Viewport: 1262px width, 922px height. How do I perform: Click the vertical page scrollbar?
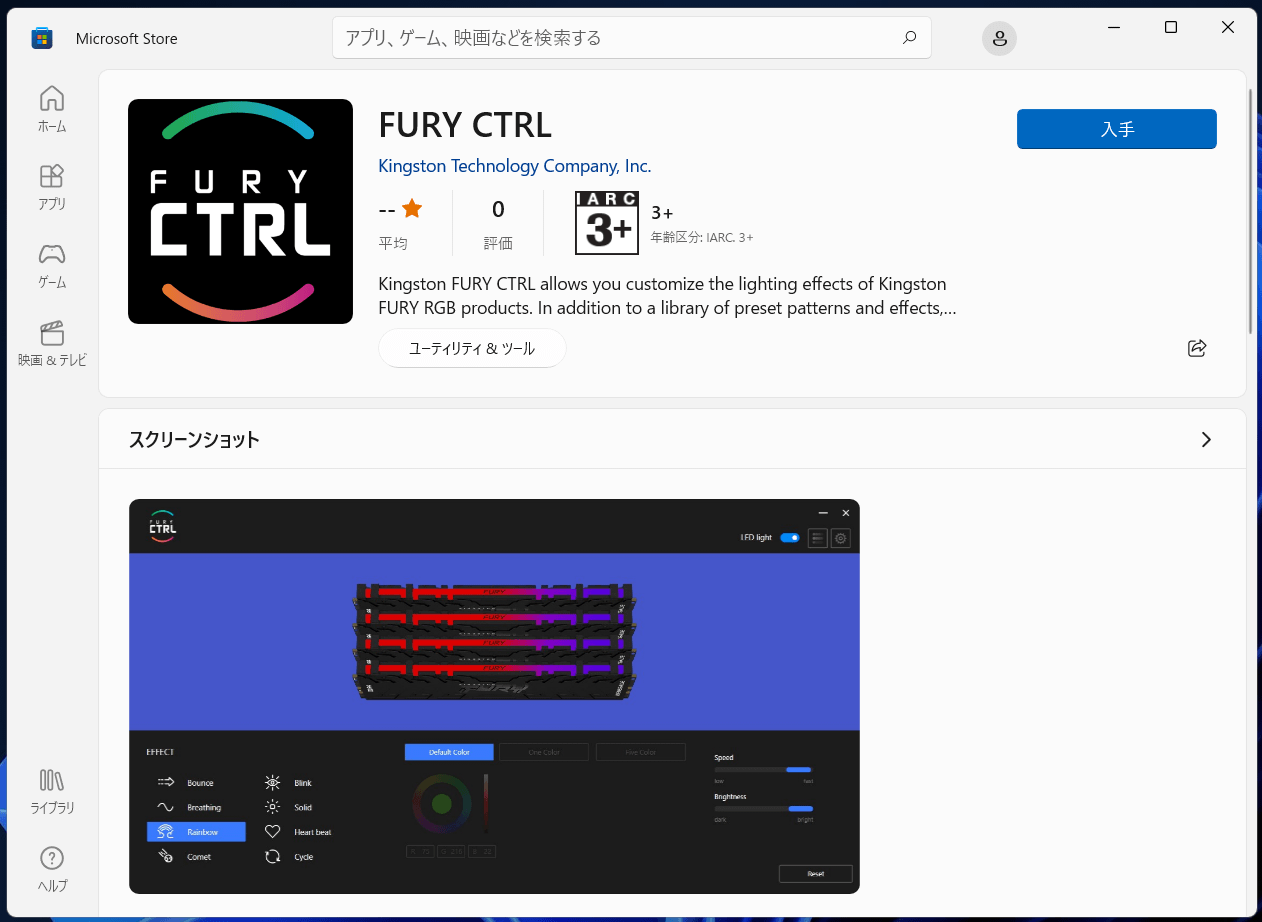pyautogui.click(x=1250, y=212)
